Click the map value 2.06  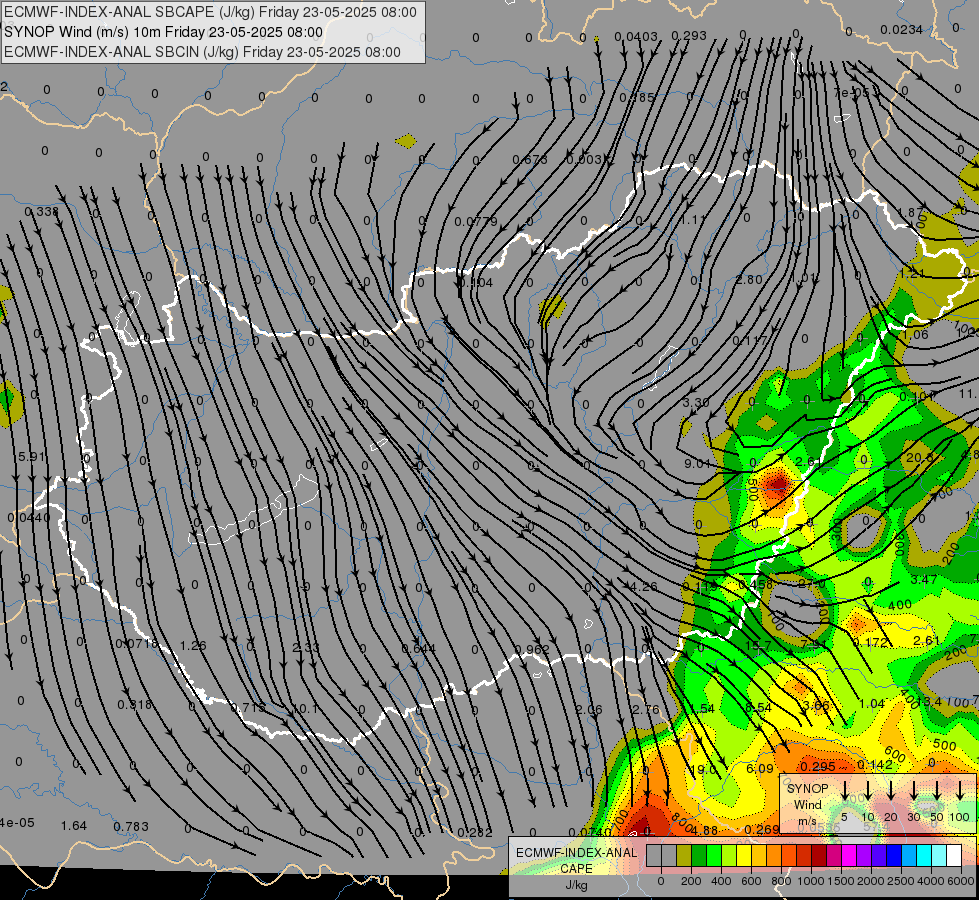pos(589,710)
